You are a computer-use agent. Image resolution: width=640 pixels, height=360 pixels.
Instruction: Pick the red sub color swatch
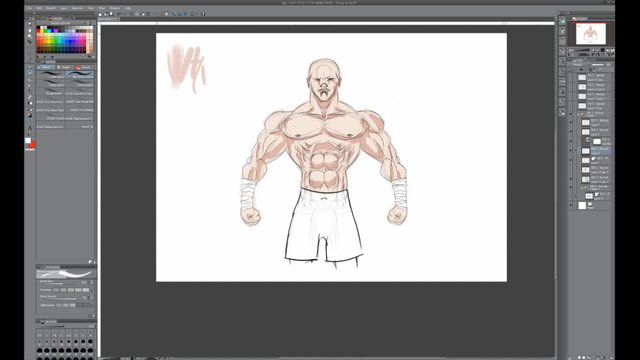coord(32,145)
